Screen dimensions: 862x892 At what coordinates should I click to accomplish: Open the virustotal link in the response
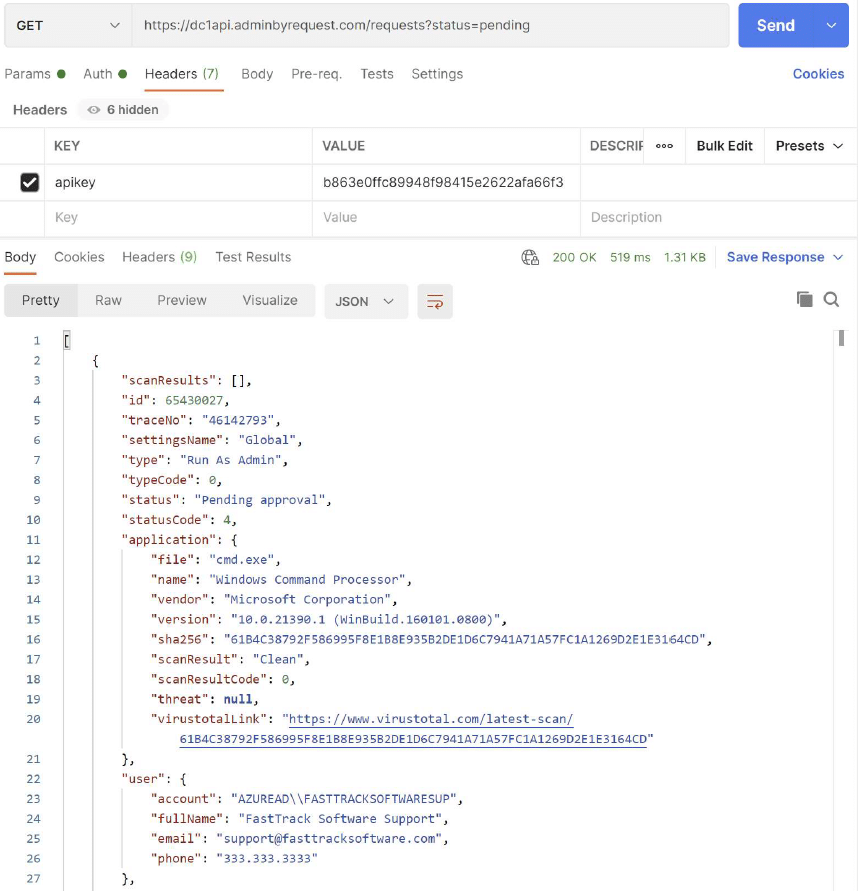[x=430, y=719]
